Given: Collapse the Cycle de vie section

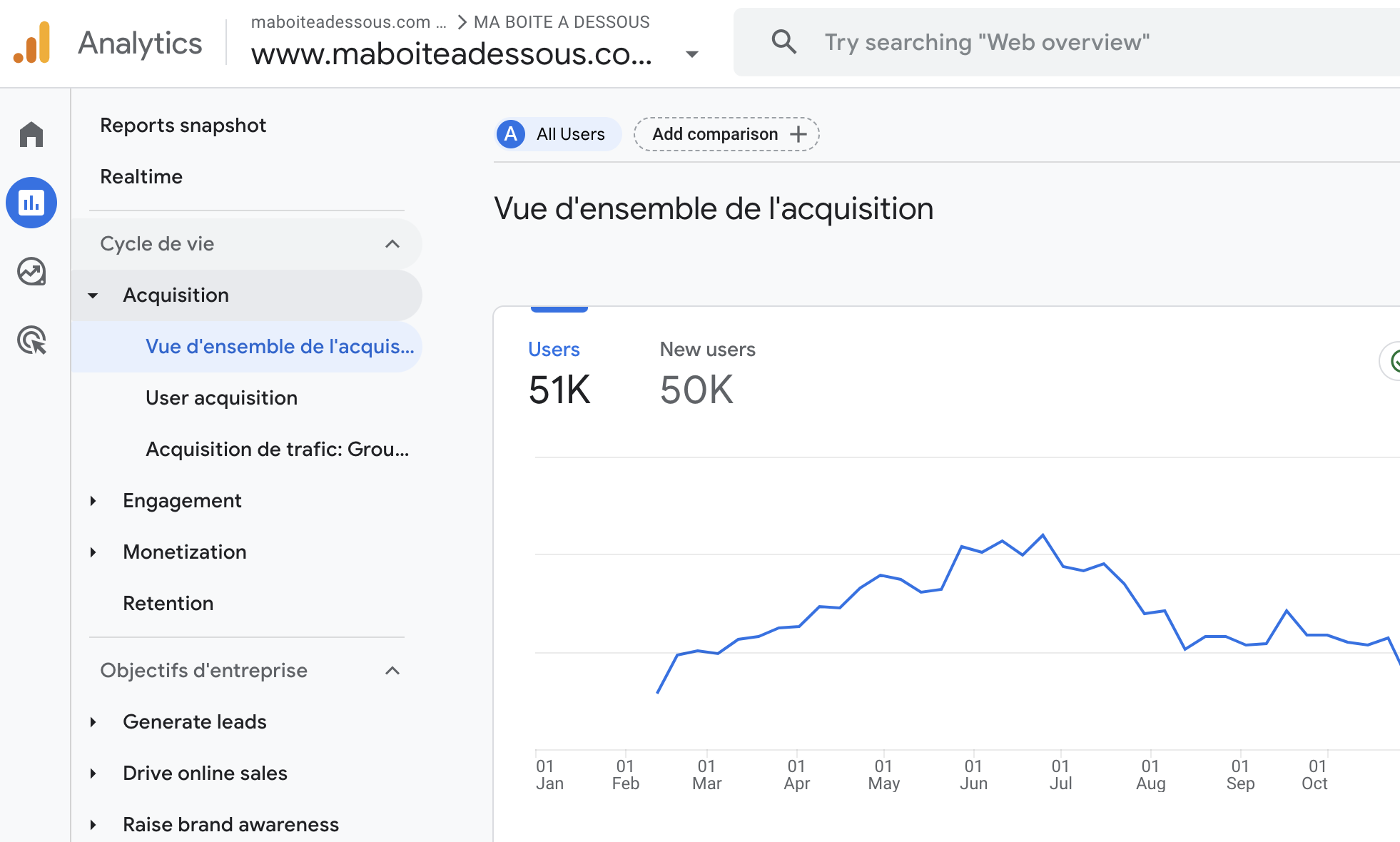Looking at the screenshot, I should [392, 244].
